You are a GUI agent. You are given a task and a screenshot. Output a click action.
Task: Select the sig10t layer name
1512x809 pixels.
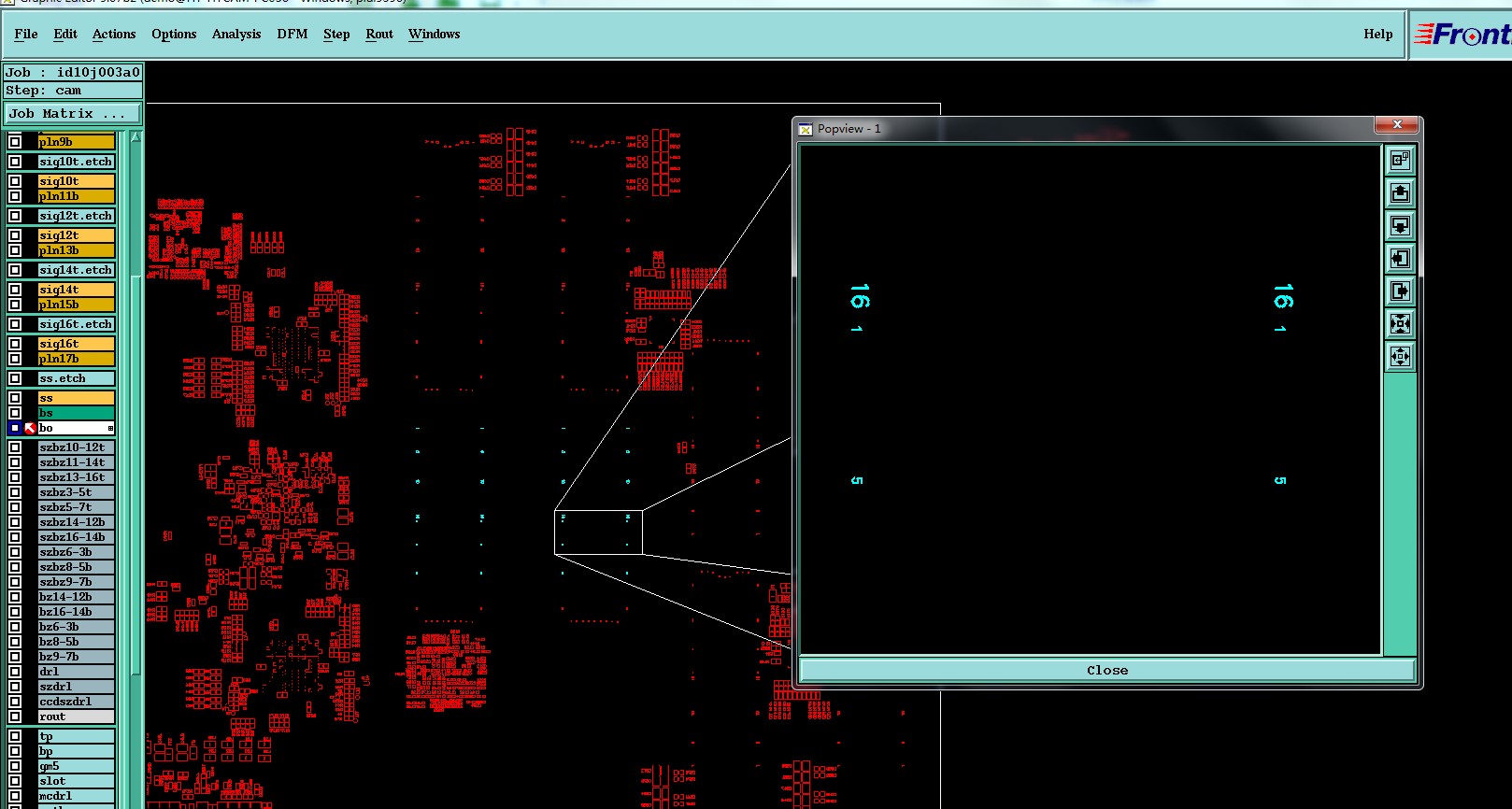pos(77,181)
